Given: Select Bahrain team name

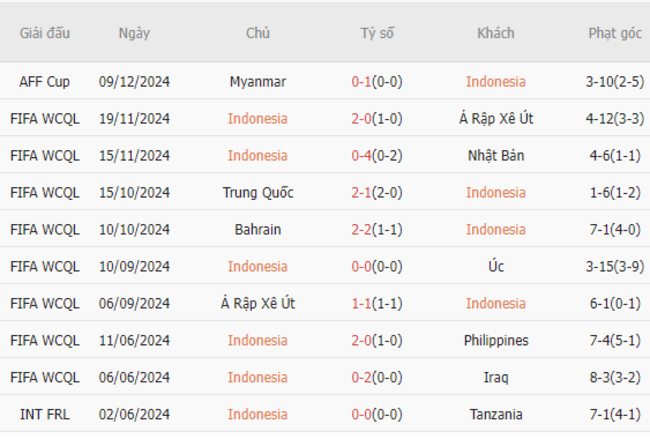Looking at the screenshot, I should pos(258,229).
